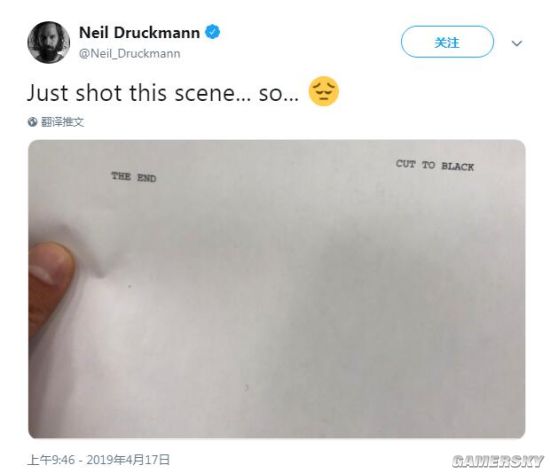Click the small speck near photo bottom center
The height and width of the screenshot is (473, 550).
pos(246,388)
